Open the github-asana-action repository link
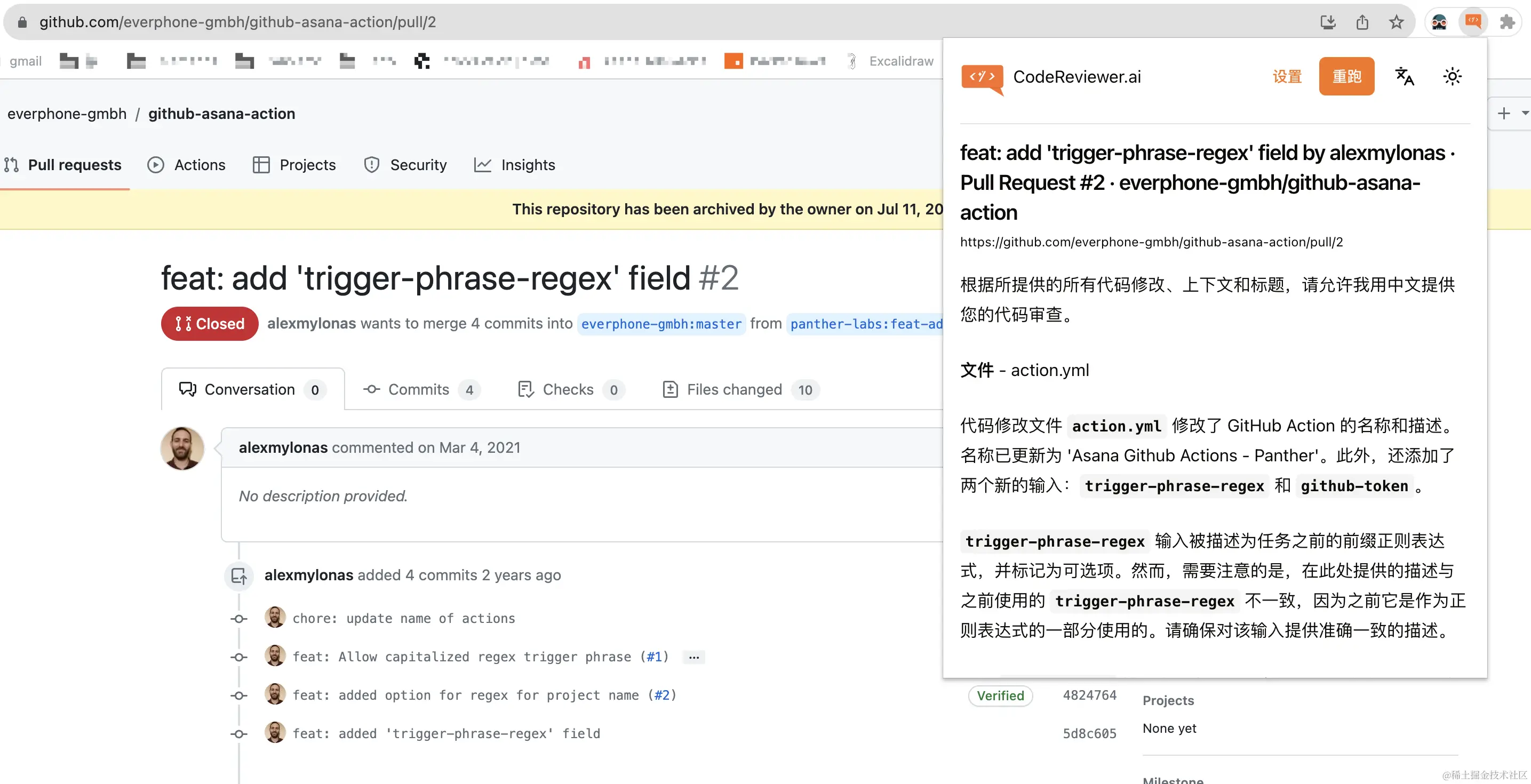The width and height of the screenshot is (1531, 784). pos(222,114)
